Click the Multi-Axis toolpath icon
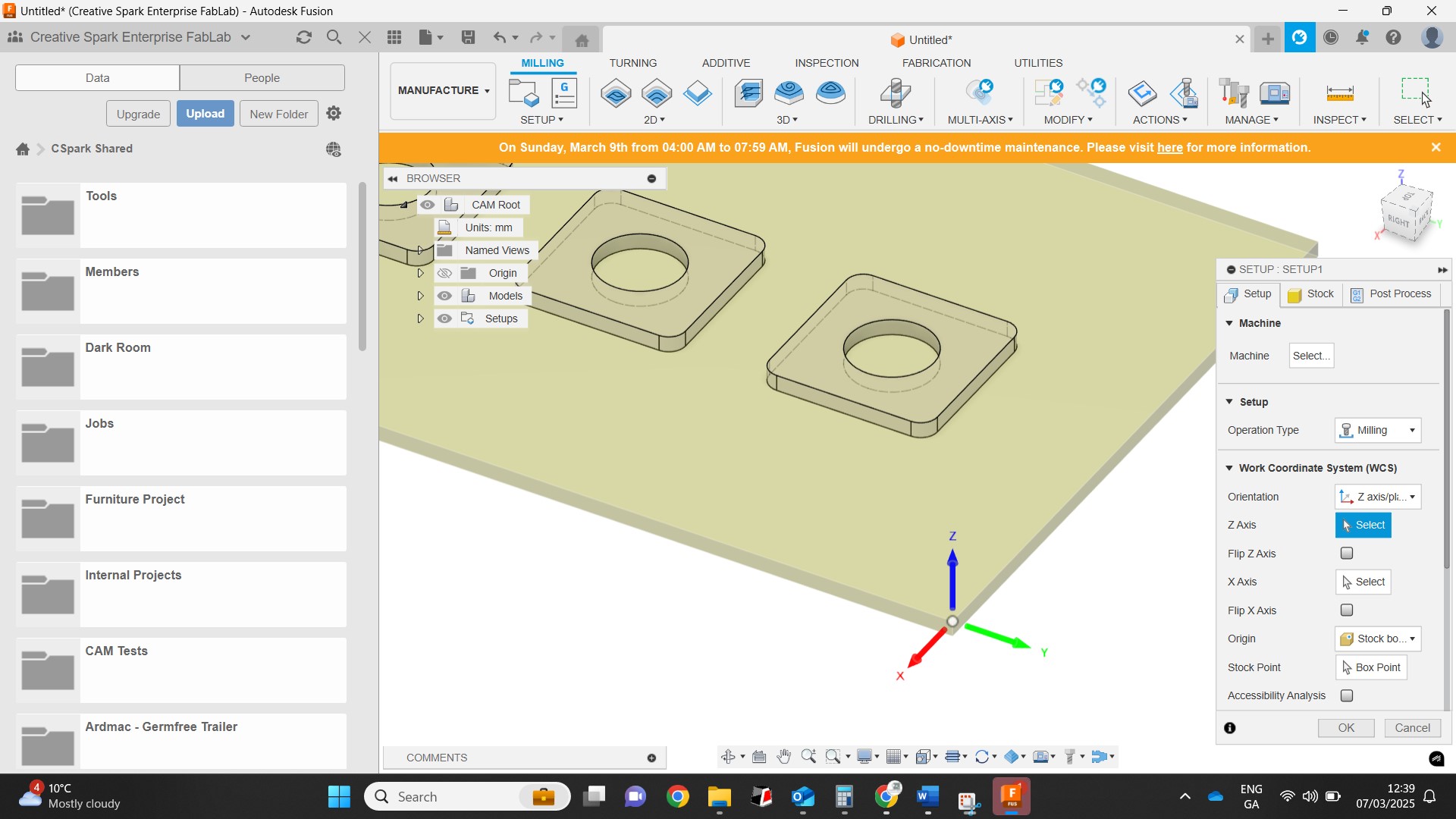 pyautogui.click(x=980, y=93)
